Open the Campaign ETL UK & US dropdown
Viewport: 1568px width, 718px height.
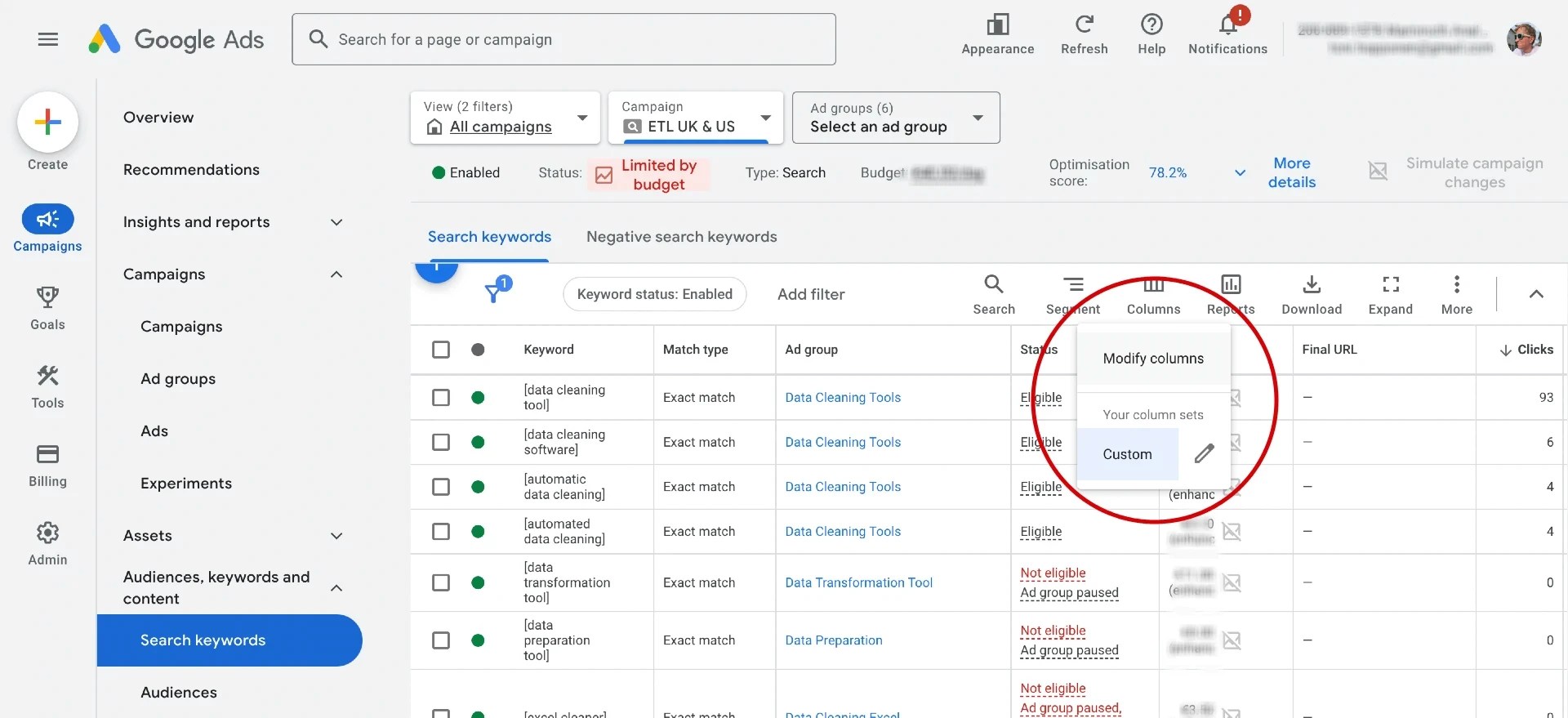696,118
